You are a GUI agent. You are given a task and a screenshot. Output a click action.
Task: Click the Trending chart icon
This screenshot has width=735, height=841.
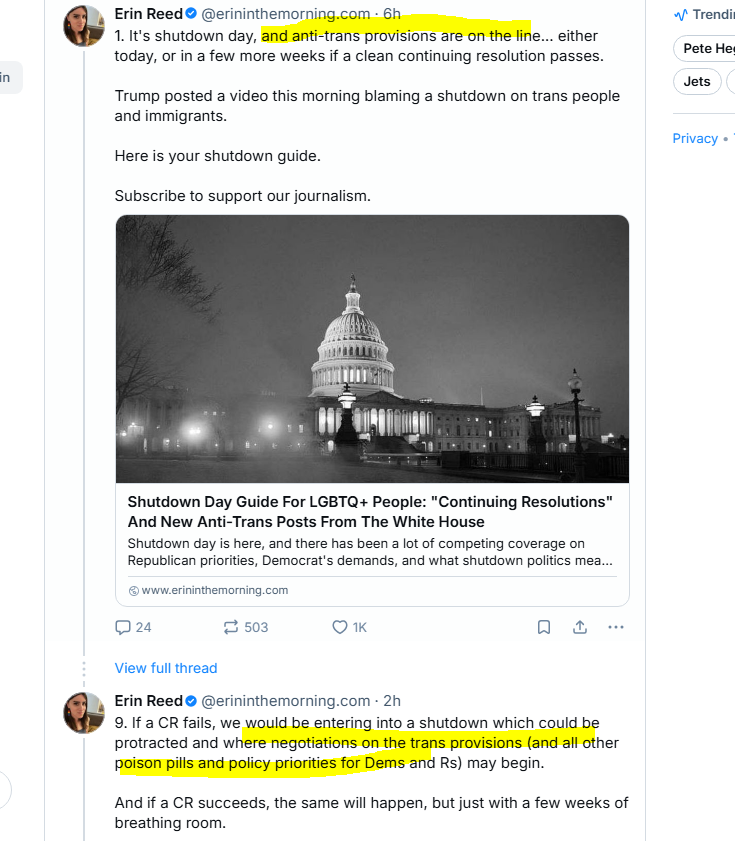(681, 15)
